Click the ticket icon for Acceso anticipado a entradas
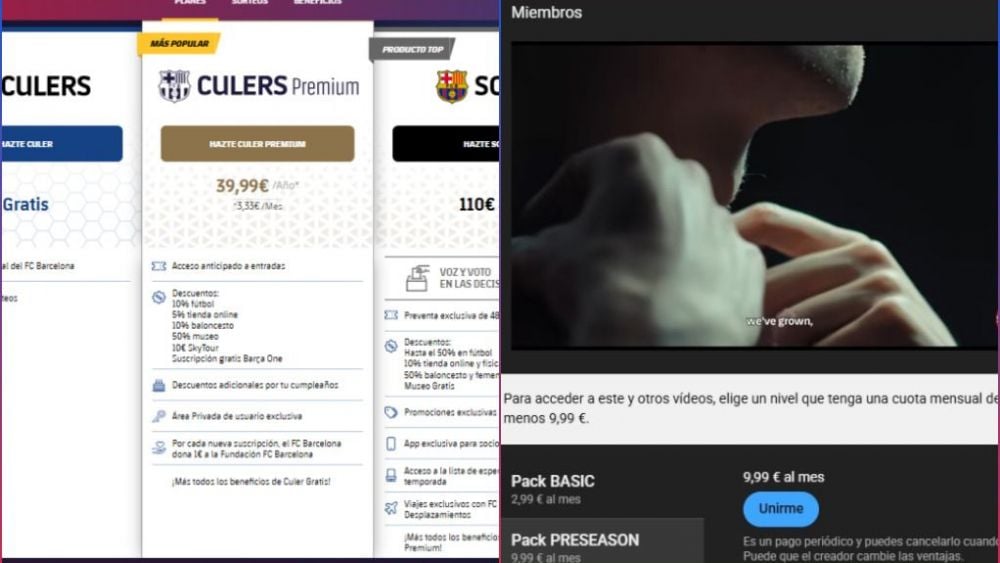 [x=159, y=266]
